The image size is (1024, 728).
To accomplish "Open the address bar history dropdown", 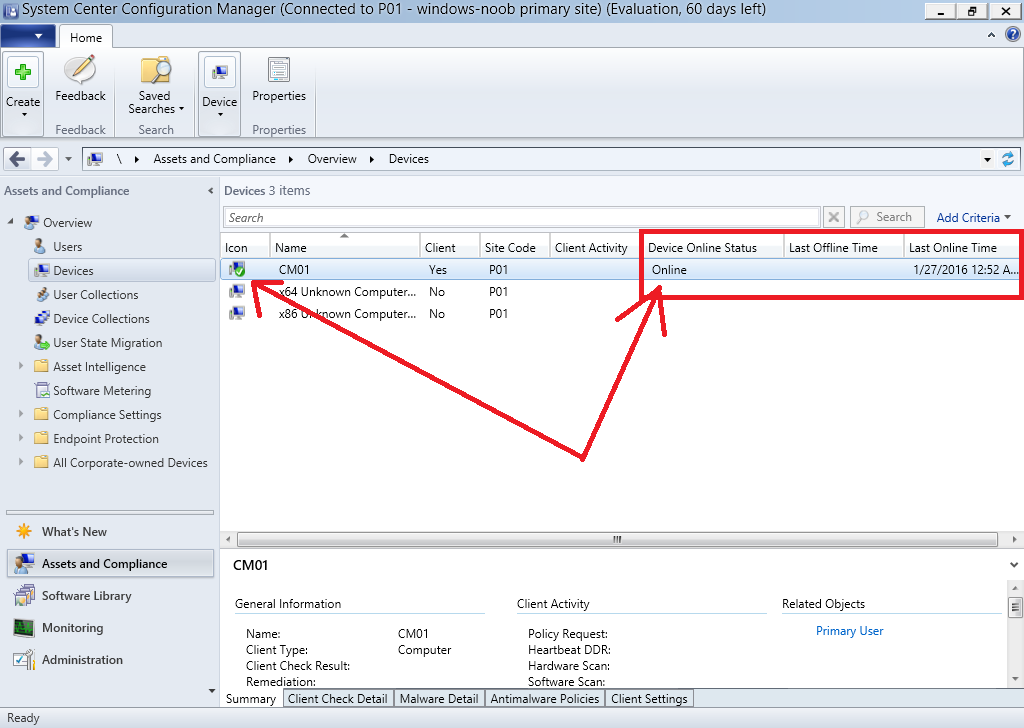I will 987,159.
